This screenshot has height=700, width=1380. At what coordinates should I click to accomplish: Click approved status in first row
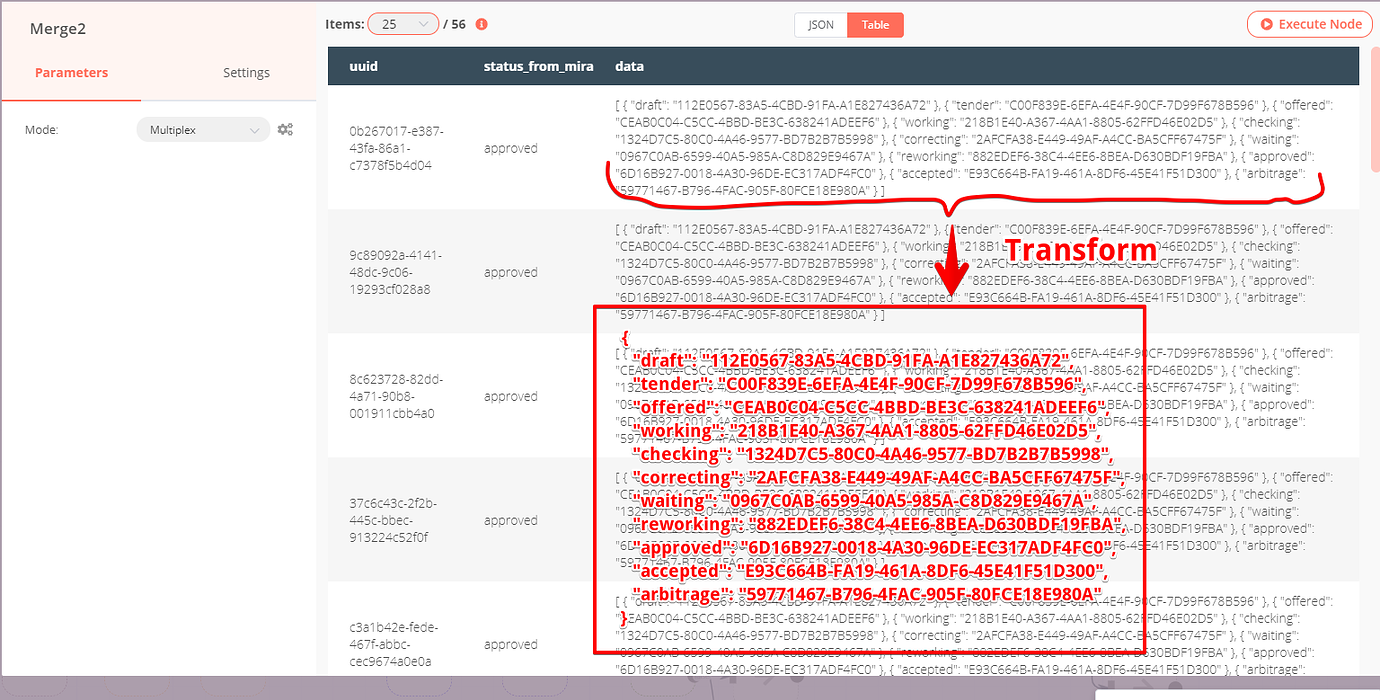tap(511, 148)
